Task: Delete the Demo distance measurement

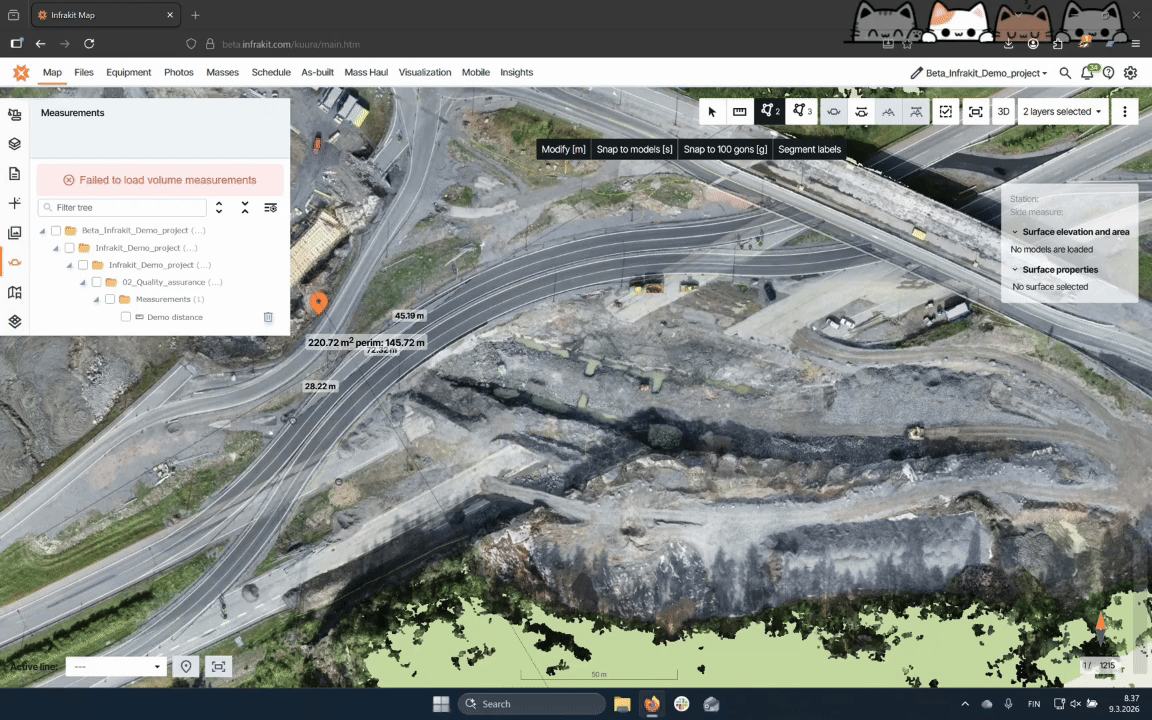Action: 268,317
